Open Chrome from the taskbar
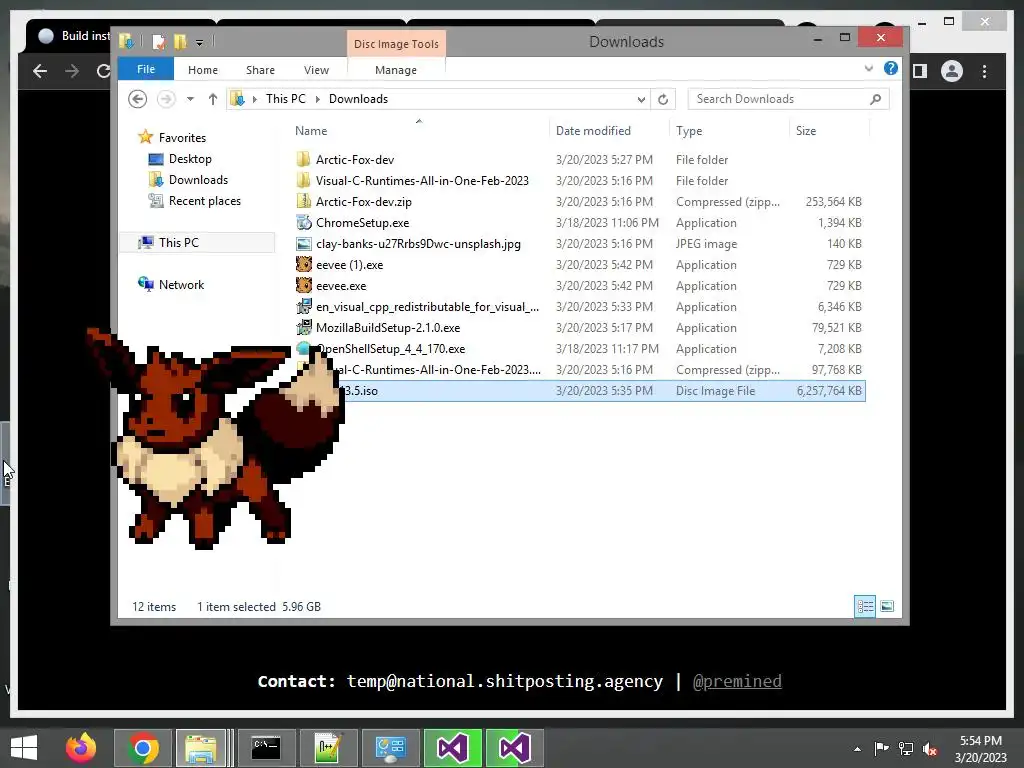This screenshot has height=768, width=1024. (143, 748)
